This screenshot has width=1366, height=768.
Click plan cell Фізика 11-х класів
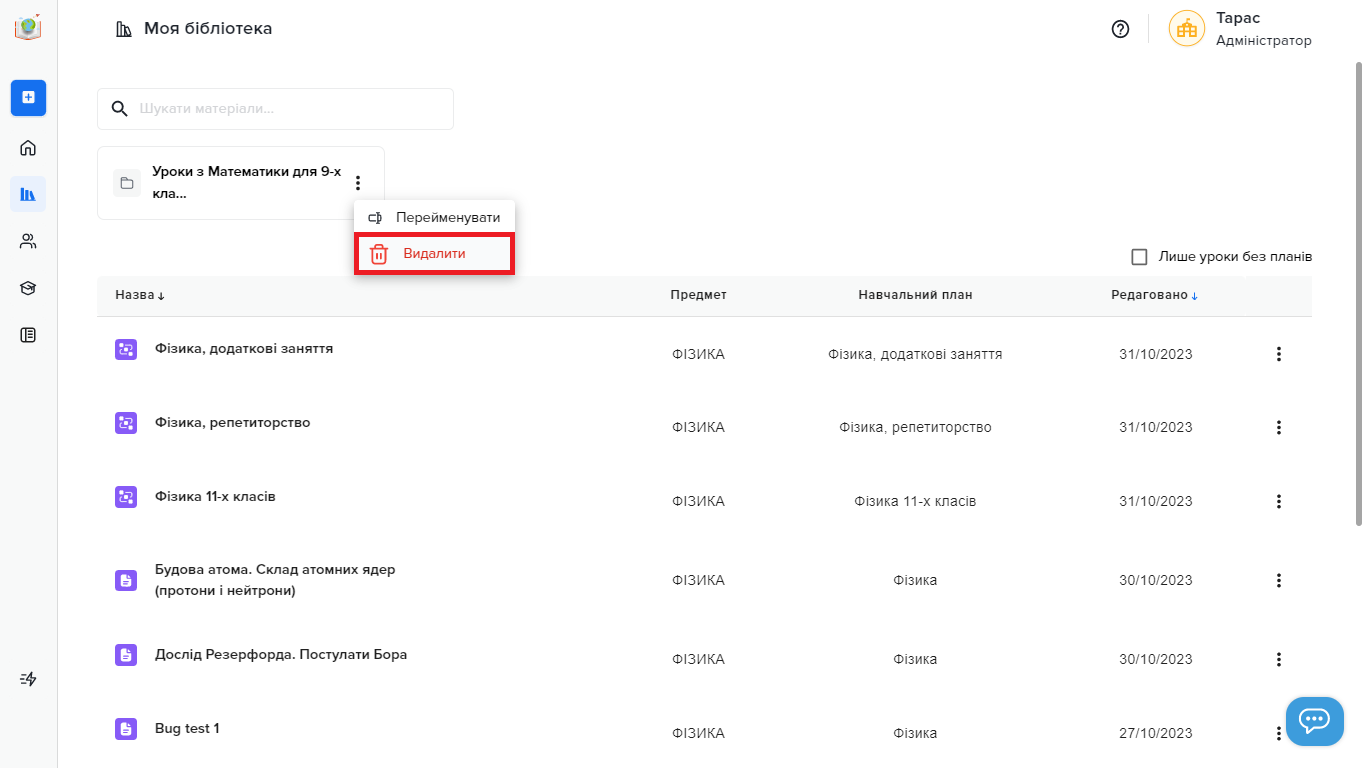(x=915, y=502)
